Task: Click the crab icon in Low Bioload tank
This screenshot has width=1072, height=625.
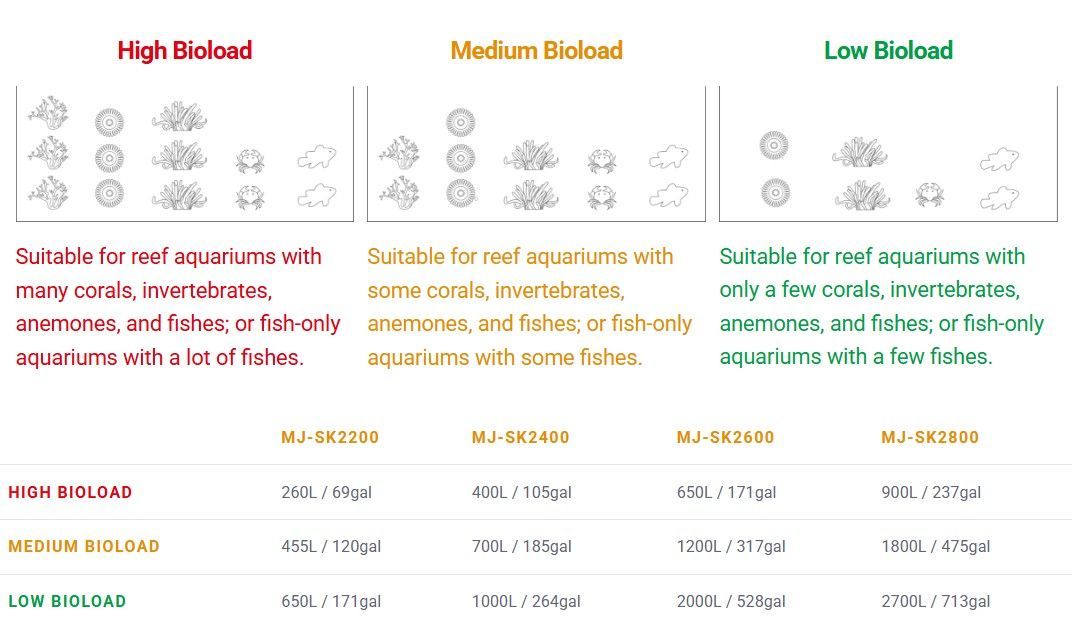Action: (929, 195)
